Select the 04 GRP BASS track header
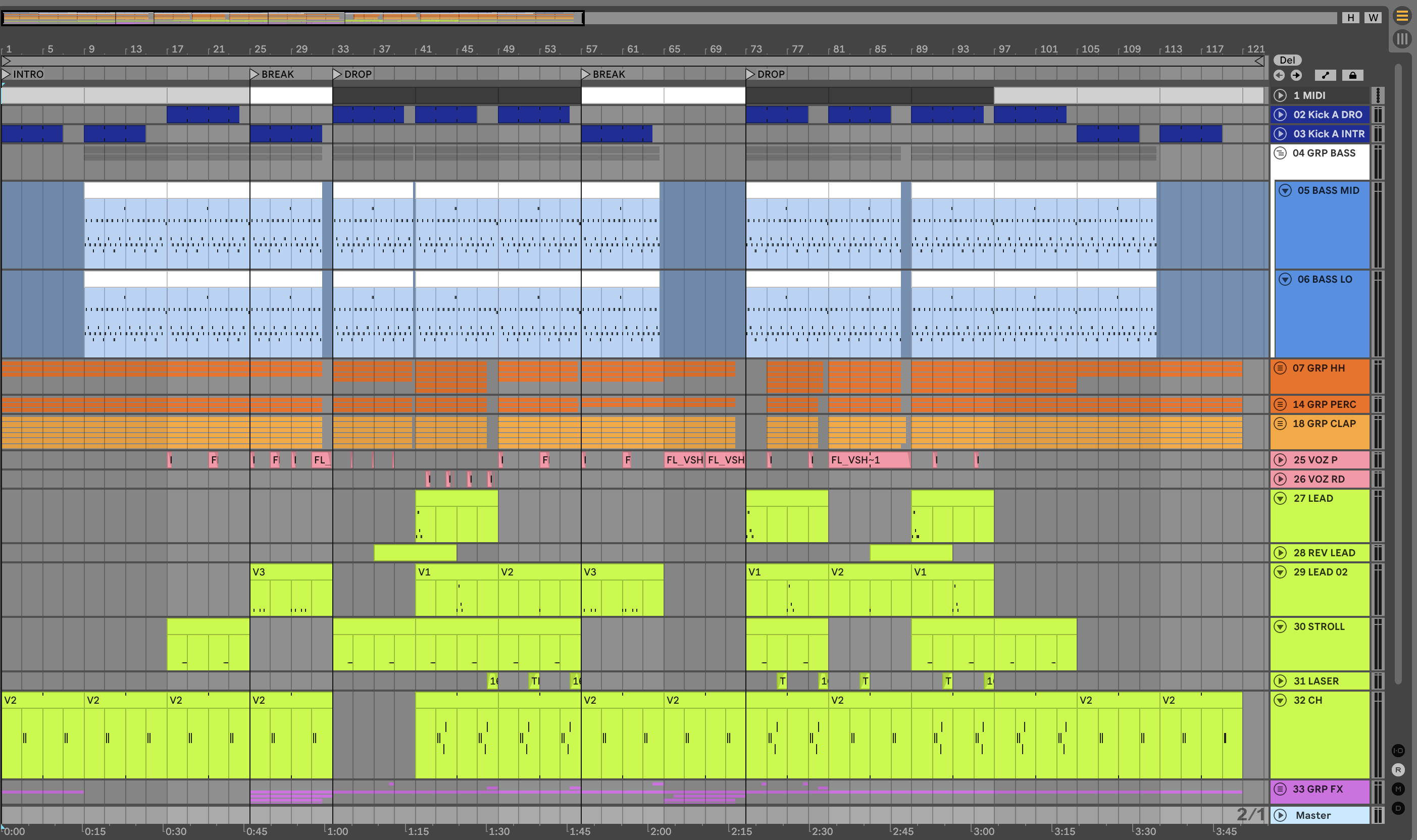 point(1324,153)
